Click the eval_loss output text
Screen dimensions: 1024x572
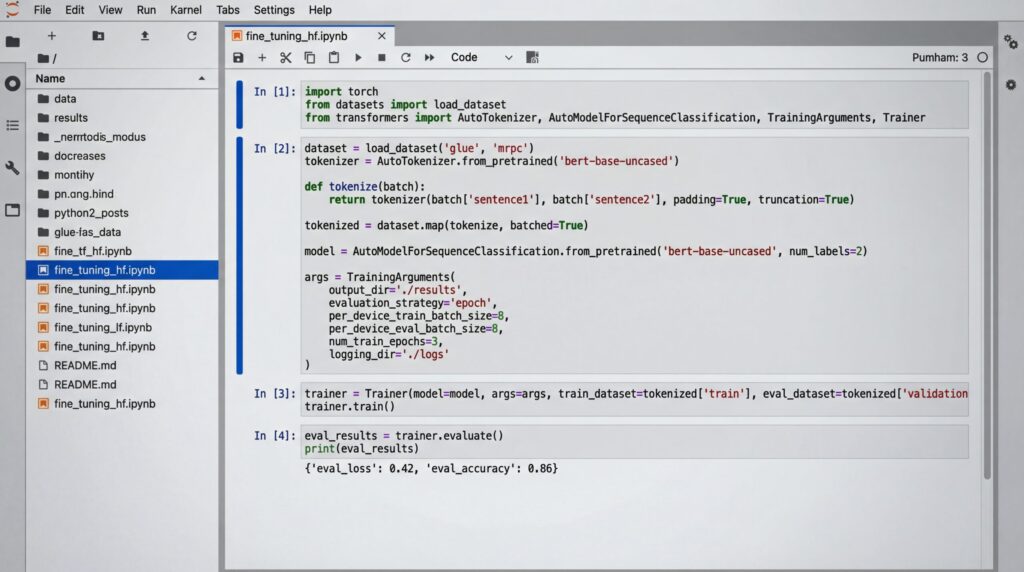[431, 468]
